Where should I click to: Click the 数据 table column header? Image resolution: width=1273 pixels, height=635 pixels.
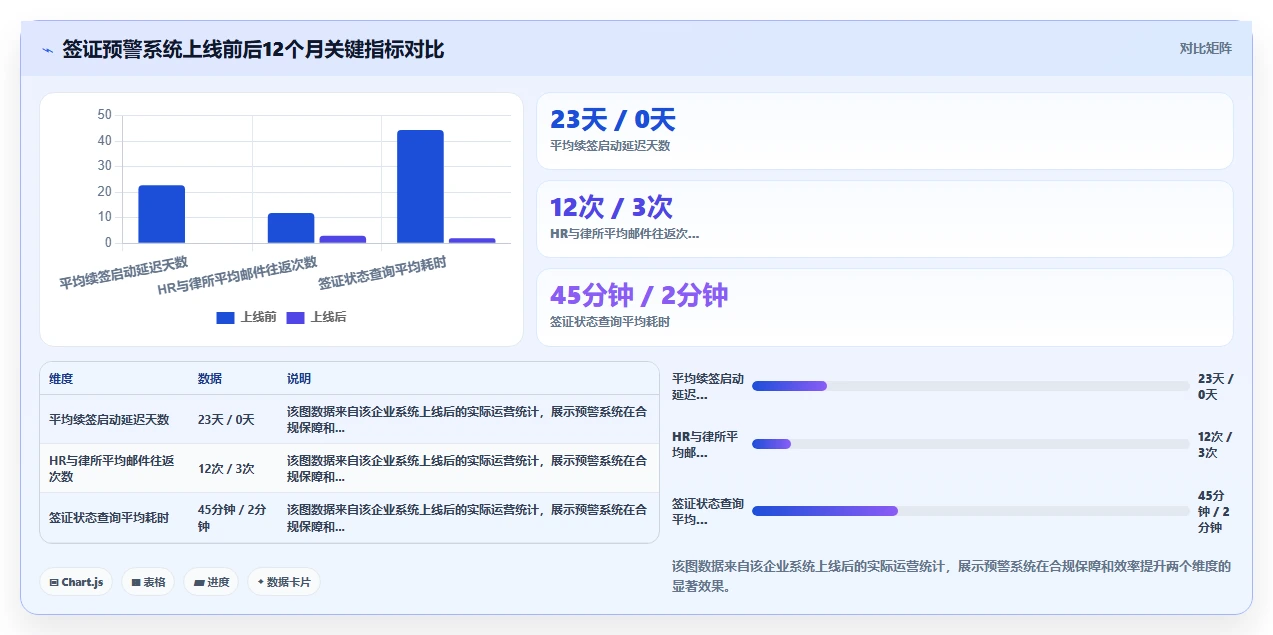(210, 379)
